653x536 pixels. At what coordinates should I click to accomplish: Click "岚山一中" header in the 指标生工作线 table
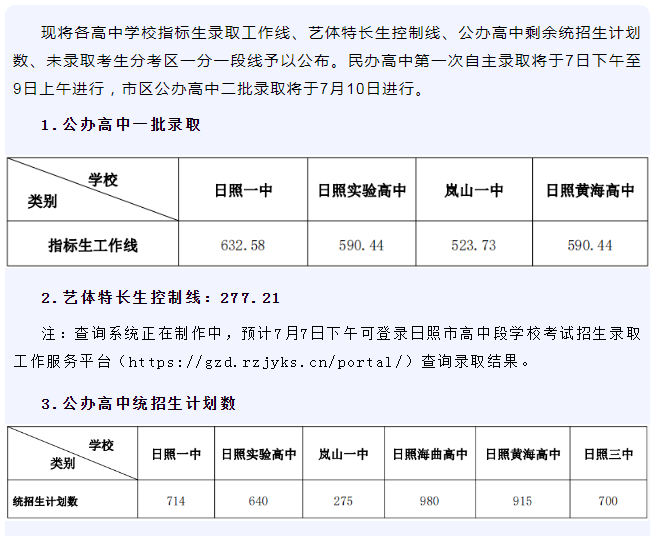tap(474, 190)
